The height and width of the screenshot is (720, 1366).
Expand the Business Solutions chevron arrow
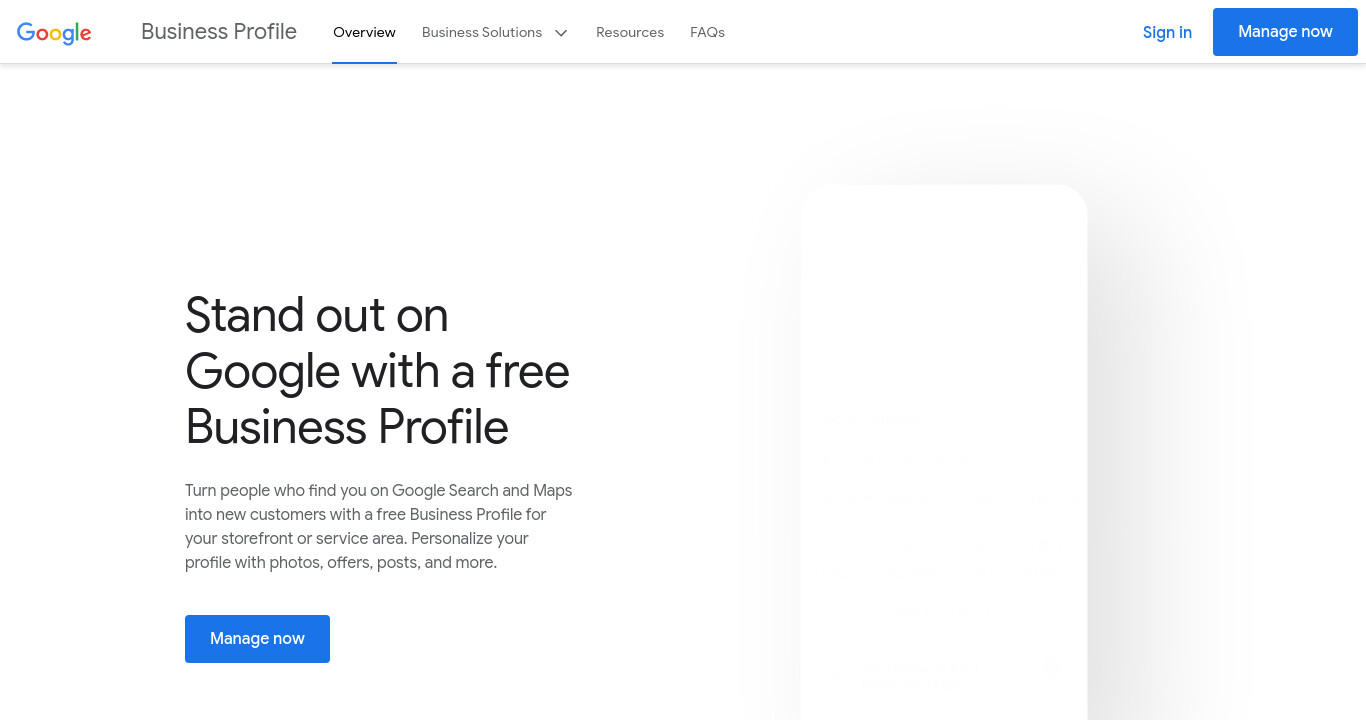[561, 33]
